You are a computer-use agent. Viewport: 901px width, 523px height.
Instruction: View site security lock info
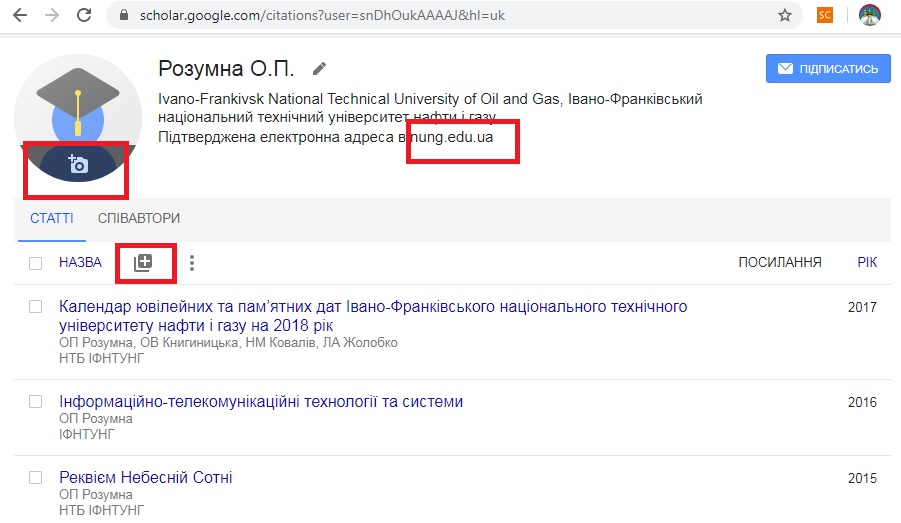[124, 16]
